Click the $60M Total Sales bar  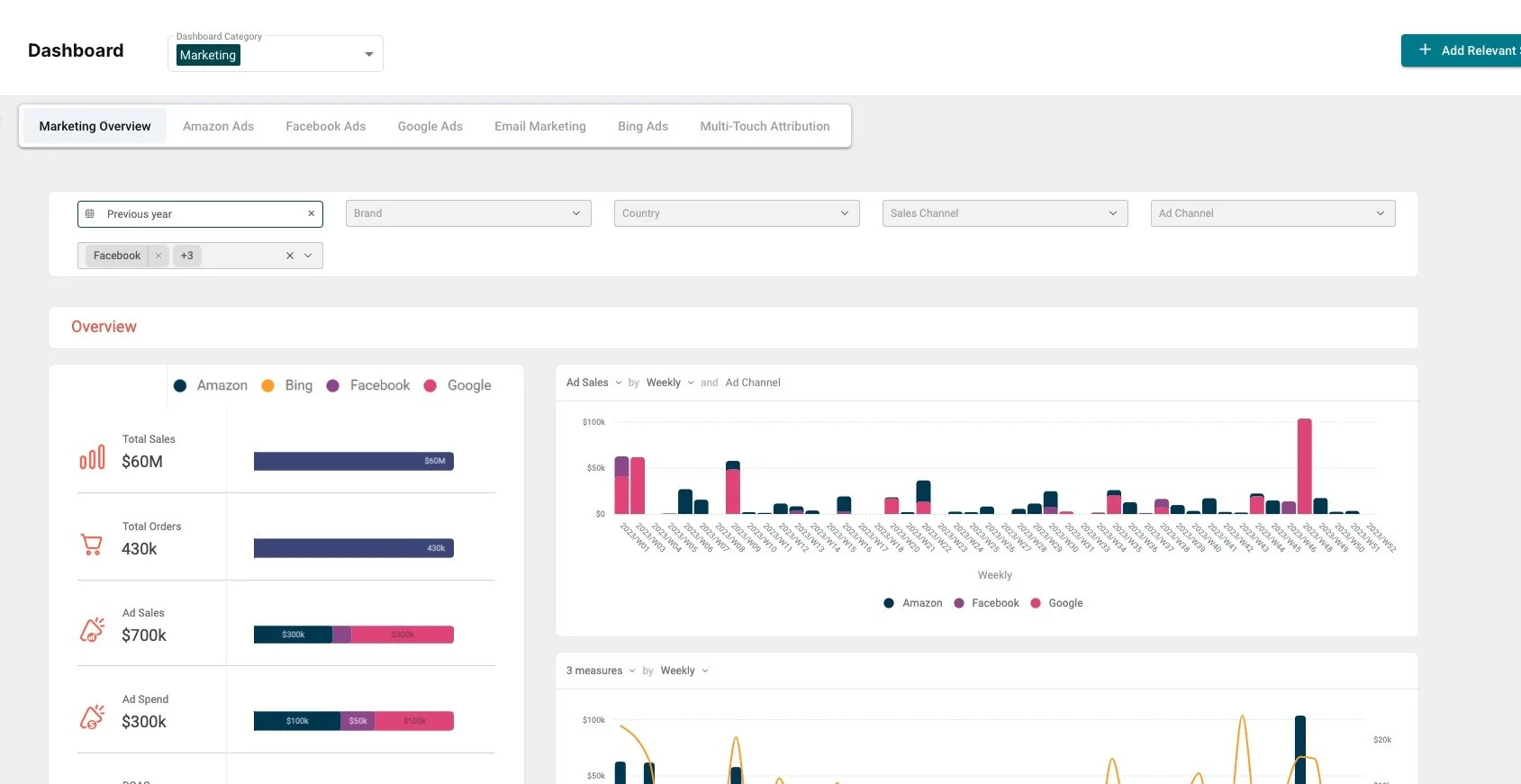pos(354,461)
